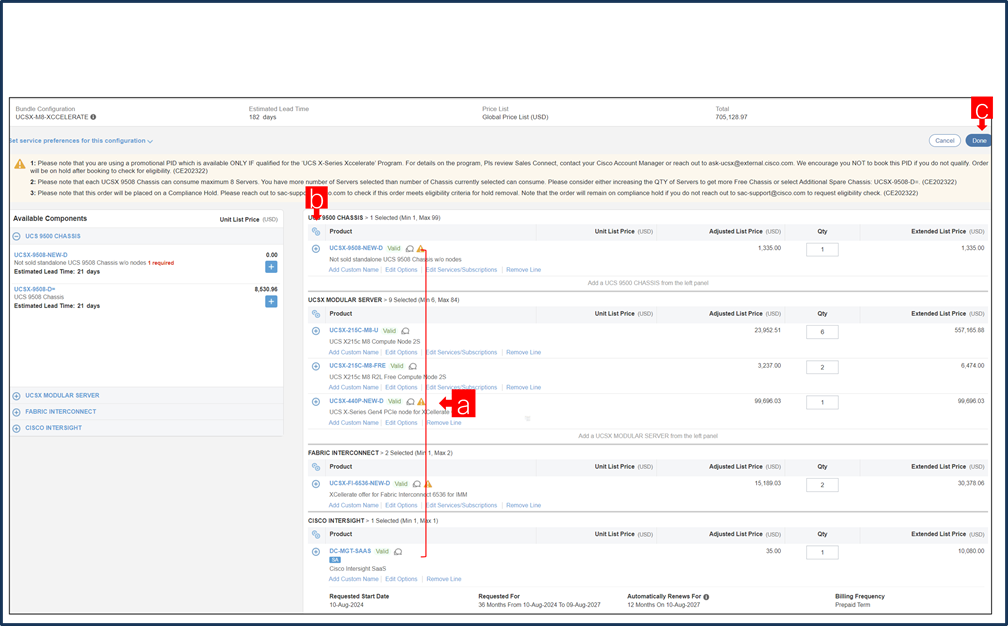Screen dimensions: 1008x626
Task: Add UCSX-9508-NEW-D using its plus button
Action: click(271, 267)
